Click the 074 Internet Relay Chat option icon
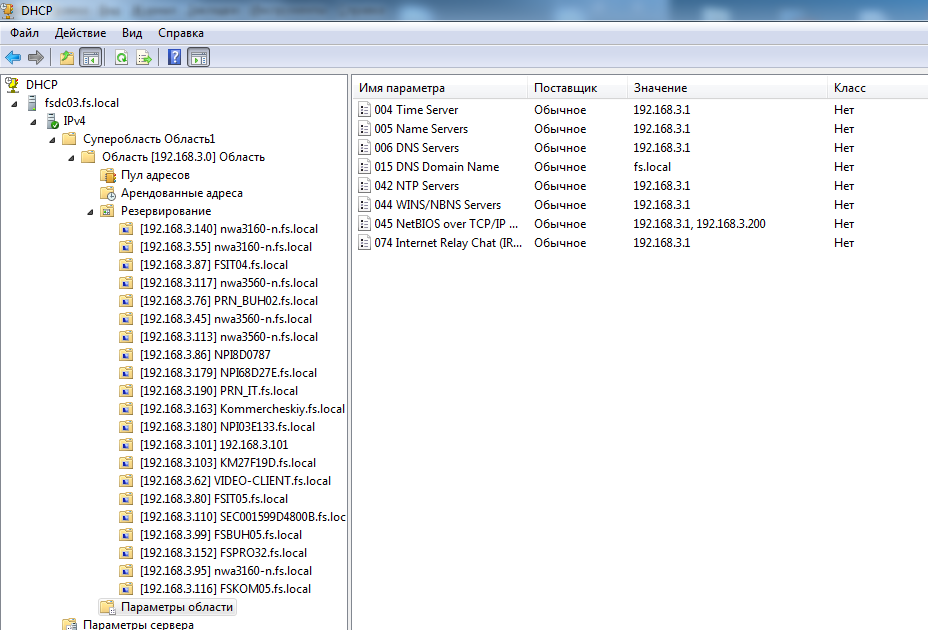 (365, 242)
